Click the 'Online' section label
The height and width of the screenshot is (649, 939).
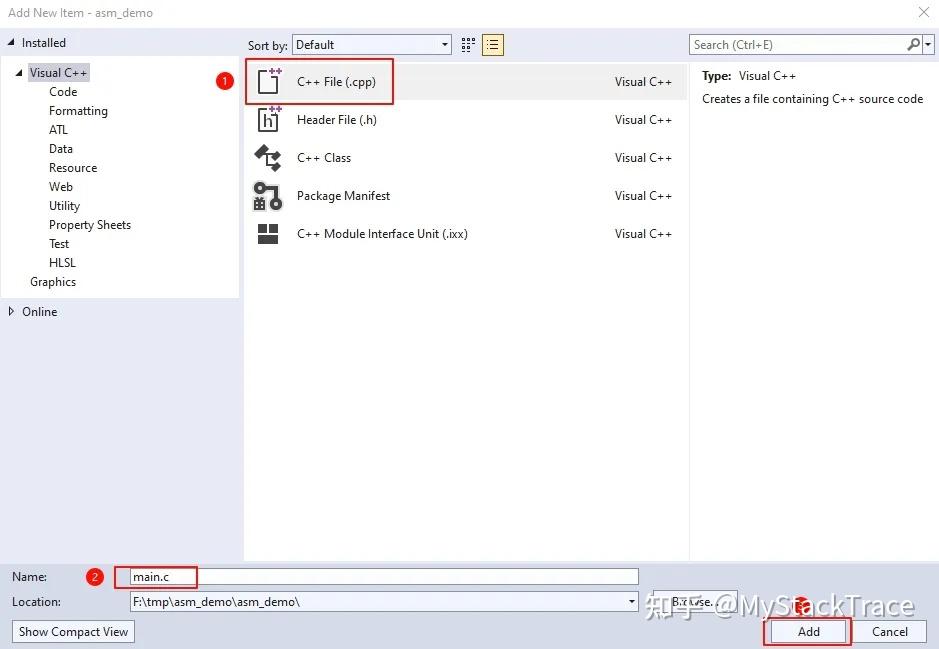click(x=40, y=311)
